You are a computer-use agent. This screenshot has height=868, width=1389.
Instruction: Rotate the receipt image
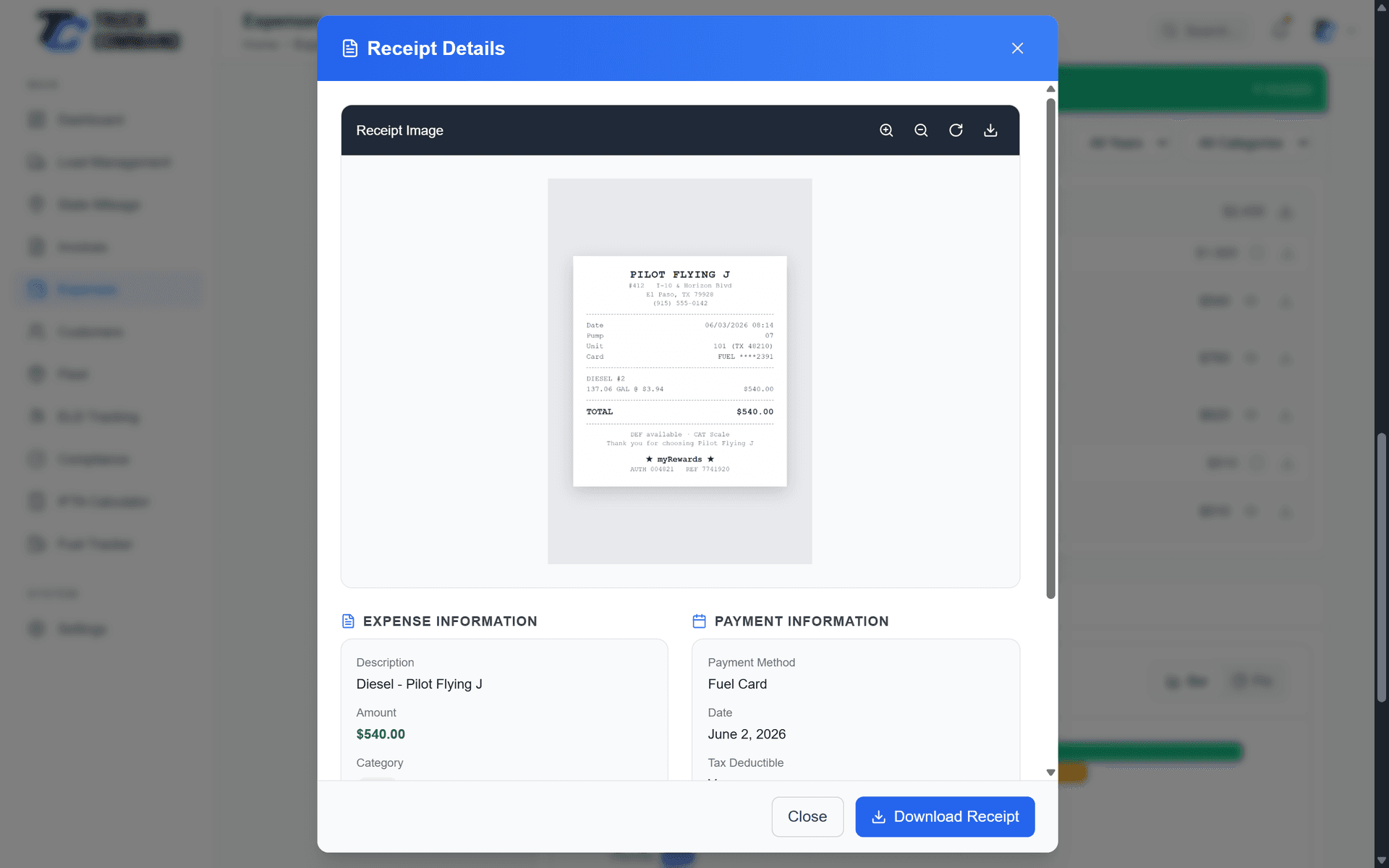[x=956, y=130]
